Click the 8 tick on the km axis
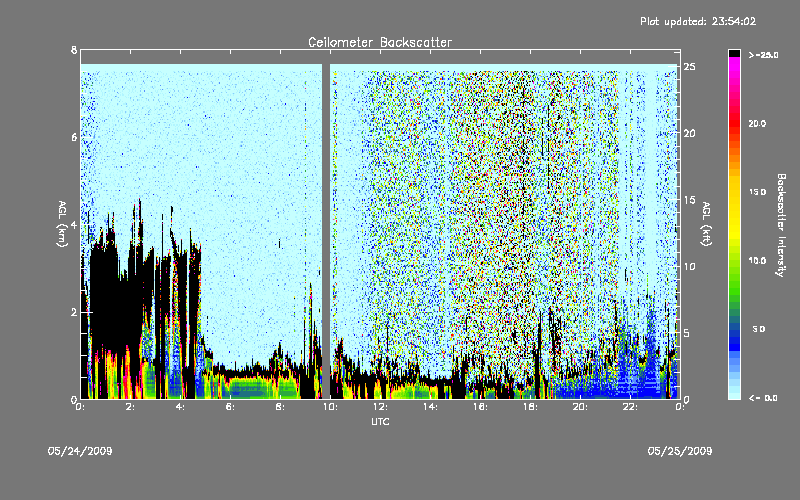Viewport: 800px width, 500px height. coord(74,50)
